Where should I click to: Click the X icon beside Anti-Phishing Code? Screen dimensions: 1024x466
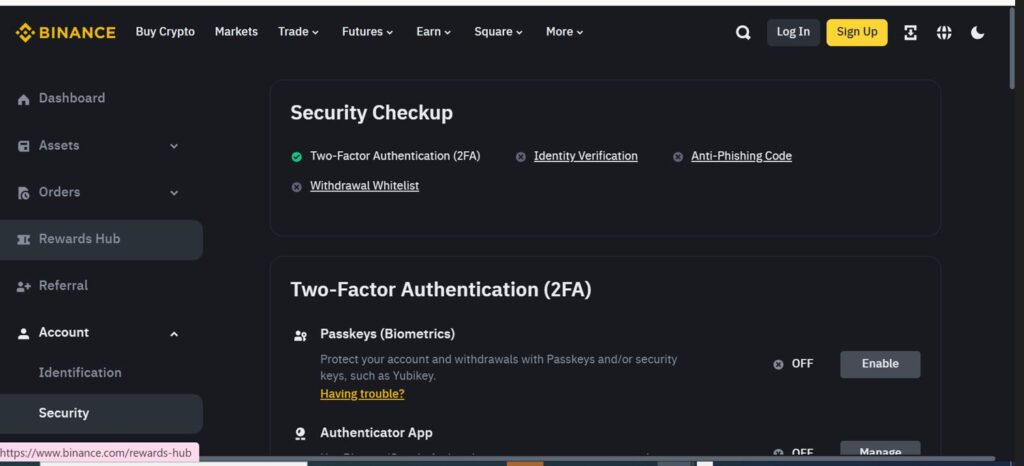click(x=678, y=157)
